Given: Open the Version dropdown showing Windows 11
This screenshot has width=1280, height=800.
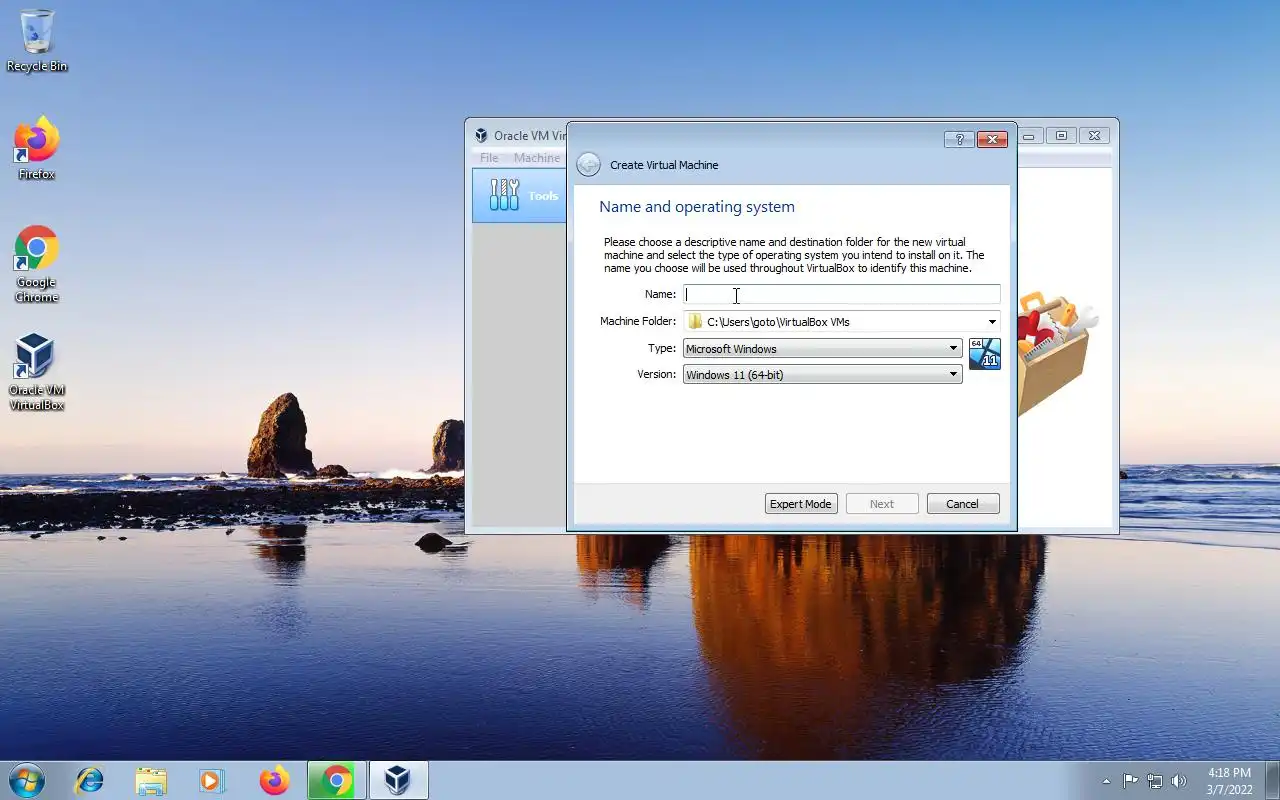Looking at the screenshot, I should coord(823,374).
